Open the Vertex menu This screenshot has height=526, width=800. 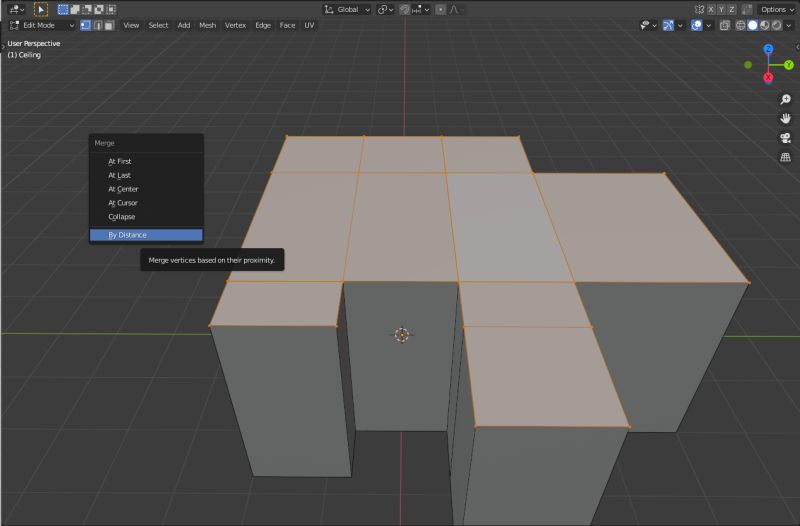click(x=235, y=25)
